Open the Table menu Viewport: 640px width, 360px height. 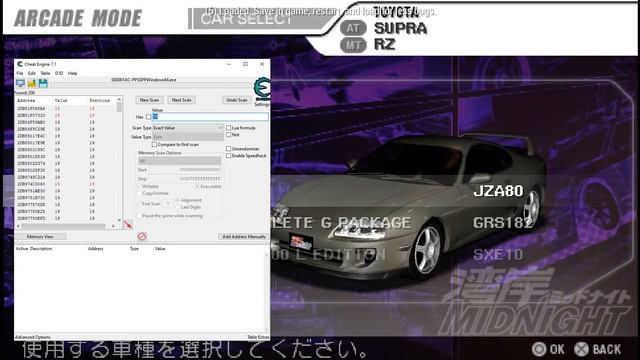[x=45, y=73]
